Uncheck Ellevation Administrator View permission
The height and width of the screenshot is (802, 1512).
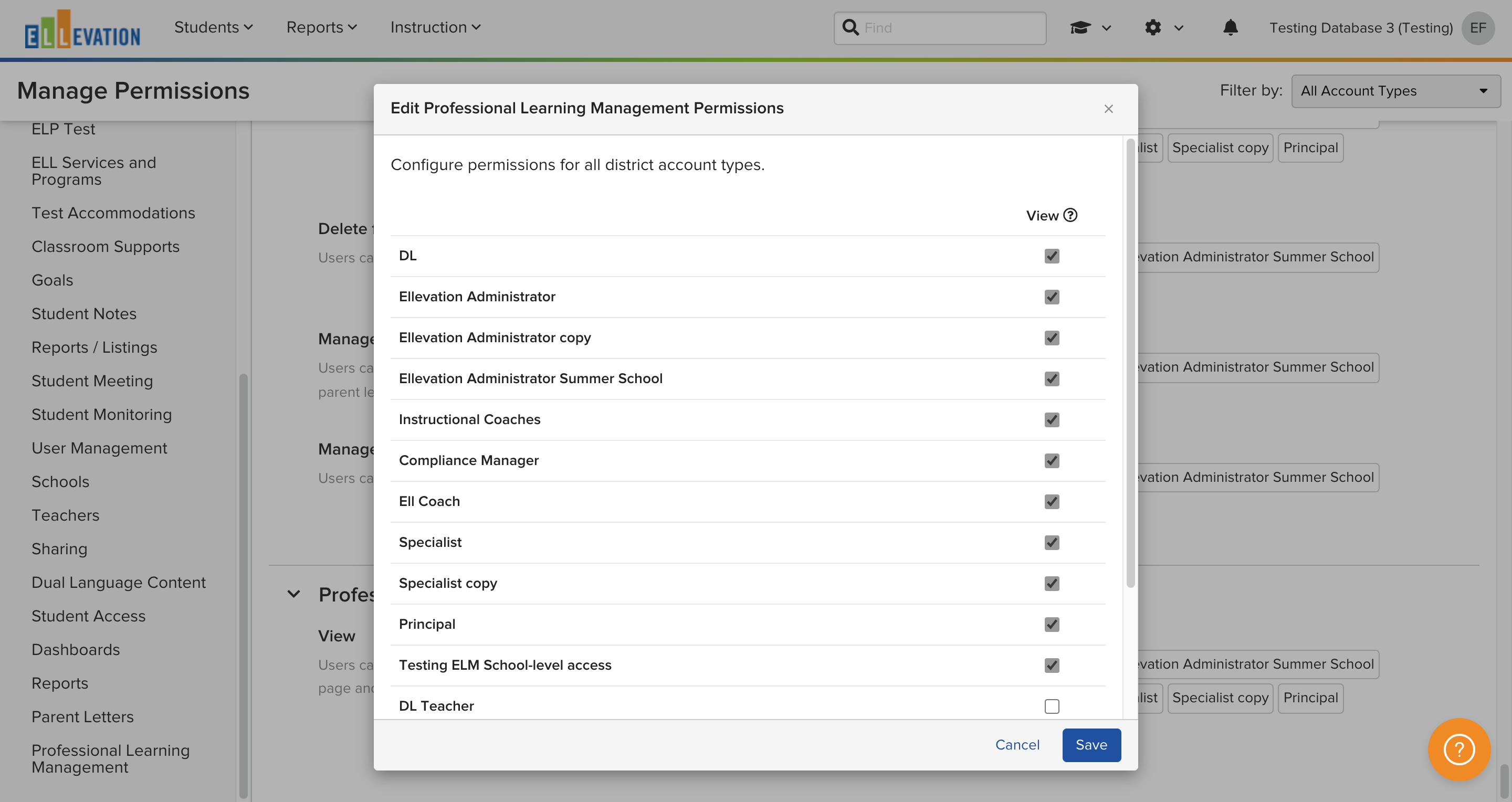[1052, 297]
